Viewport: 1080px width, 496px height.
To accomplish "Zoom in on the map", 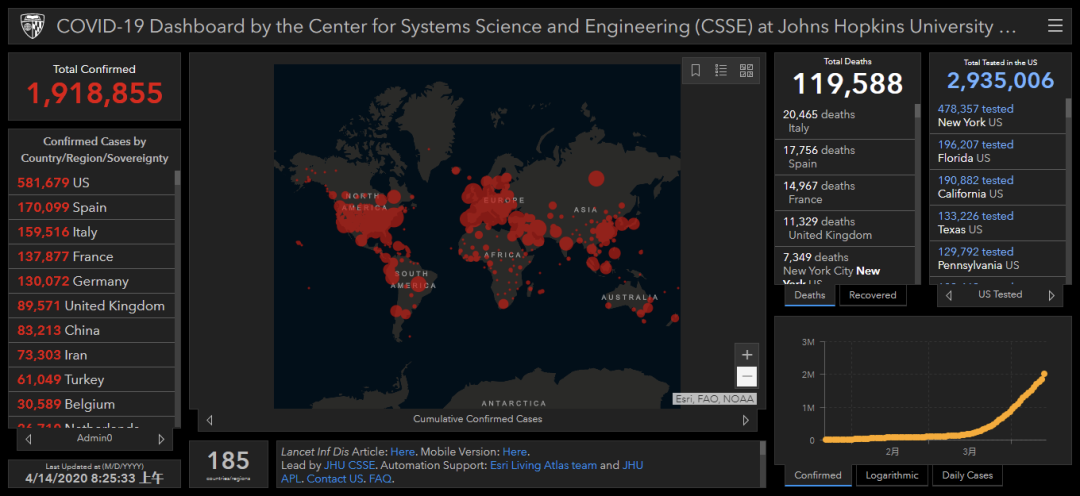I will click(746, 354).
